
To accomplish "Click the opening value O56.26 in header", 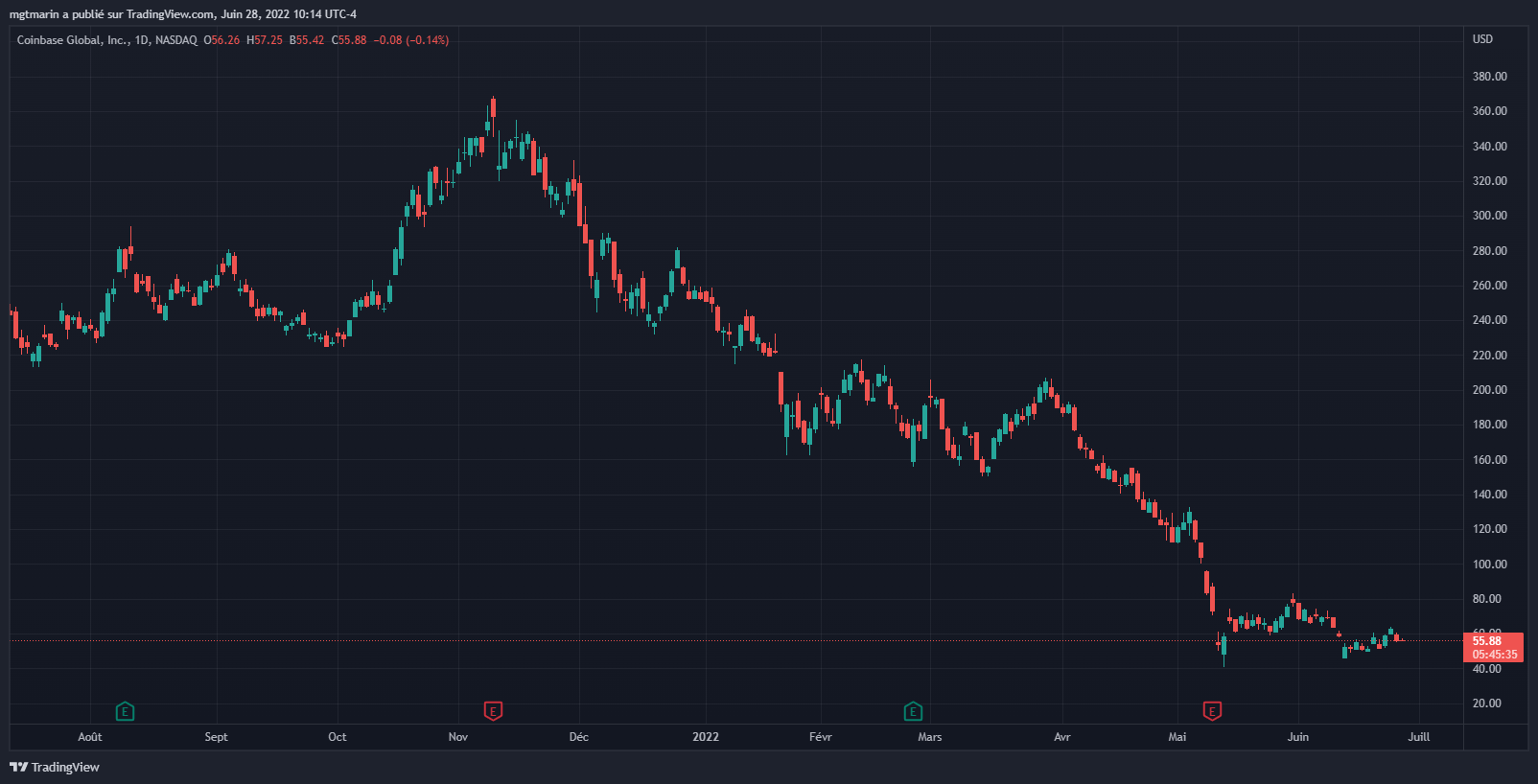I will click(221, 40).
